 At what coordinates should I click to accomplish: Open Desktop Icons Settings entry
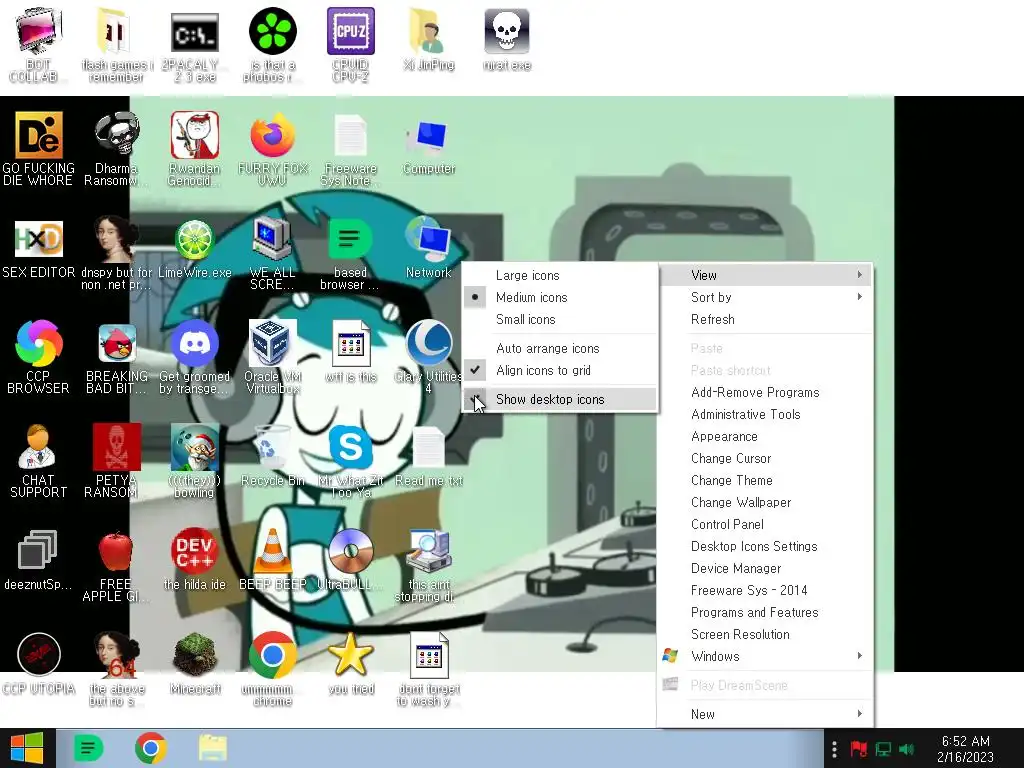tap(765, 546)
